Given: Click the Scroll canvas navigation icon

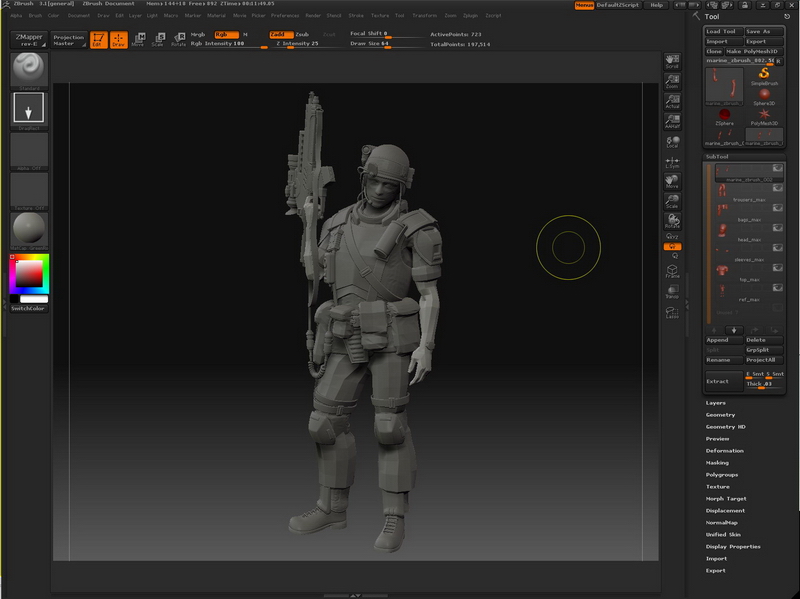Looking at the screenshot, I should tap(672, 62).
